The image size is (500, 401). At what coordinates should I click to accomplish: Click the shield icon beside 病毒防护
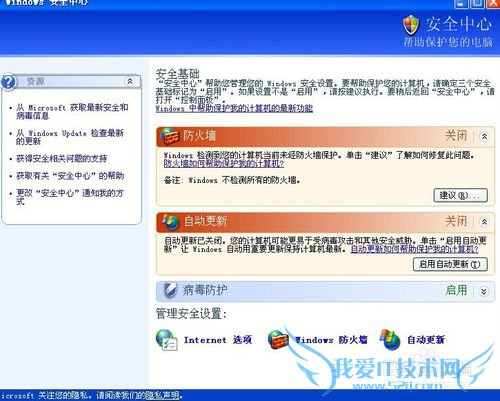pyautogui.click(x=170, y=290)
